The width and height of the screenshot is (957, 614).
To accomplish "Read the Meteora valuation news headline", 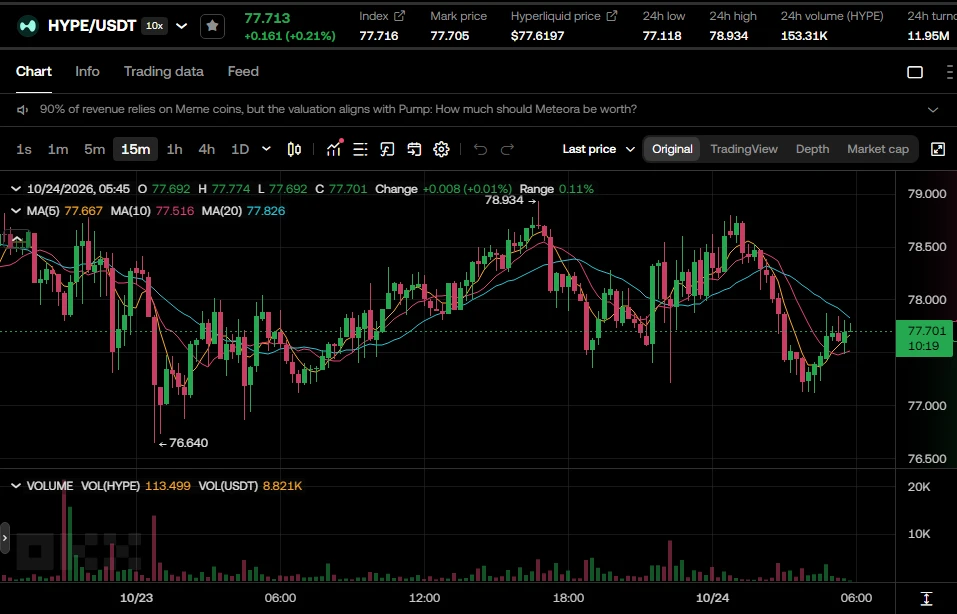I will (x=338, y=109).
